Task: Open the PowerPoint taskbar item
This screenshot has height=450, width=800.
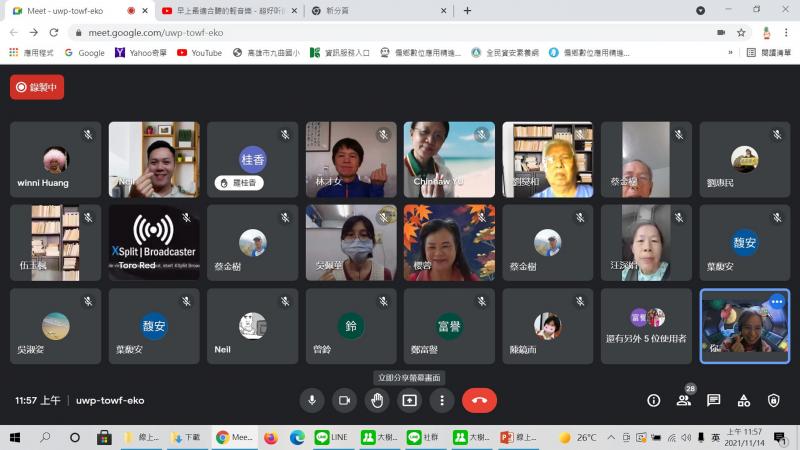Action: tap(519, 438)
